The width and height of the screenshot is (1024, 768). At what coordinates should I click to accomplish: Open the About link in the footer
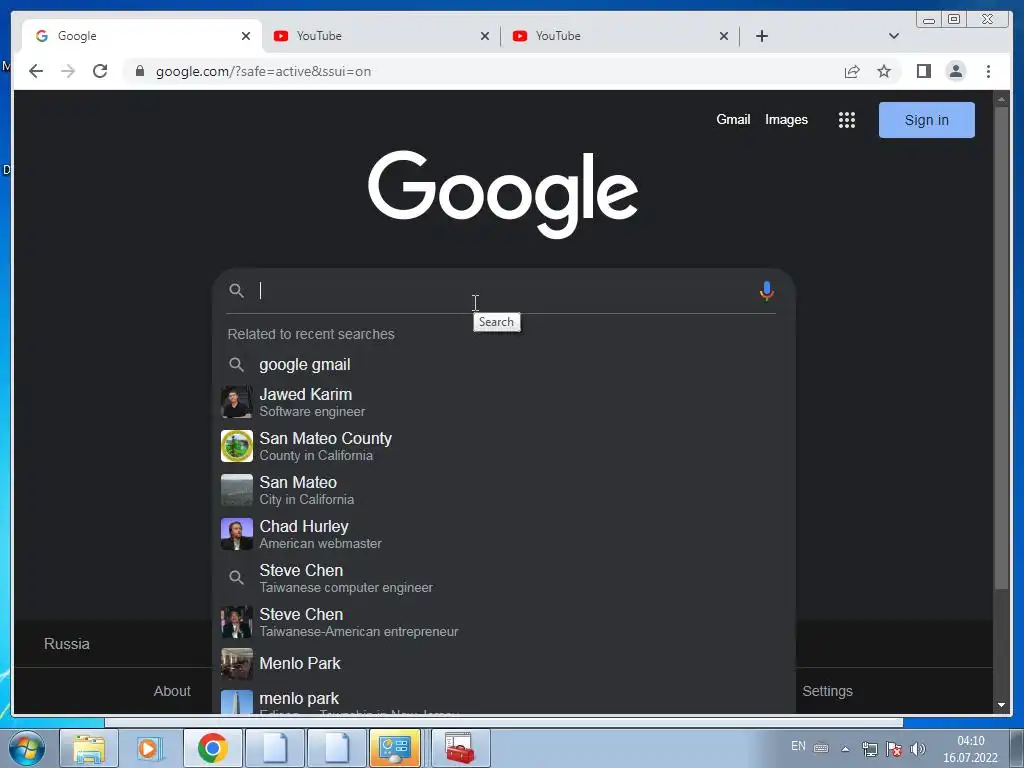(172, 691)
